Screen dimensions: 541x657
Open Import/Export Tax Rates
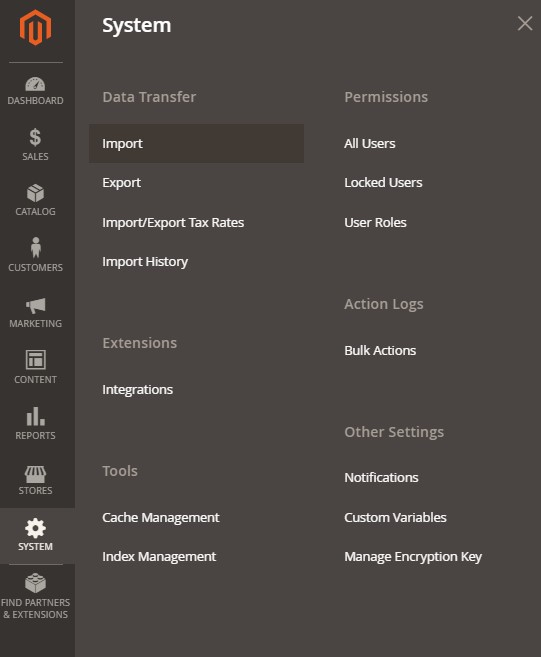coord(173,222)
